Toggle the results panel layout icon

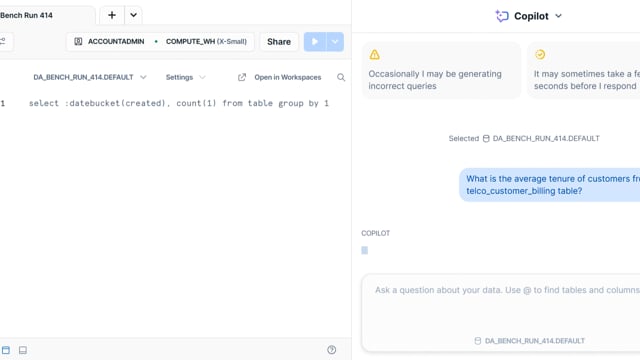[x=23, y=350]
